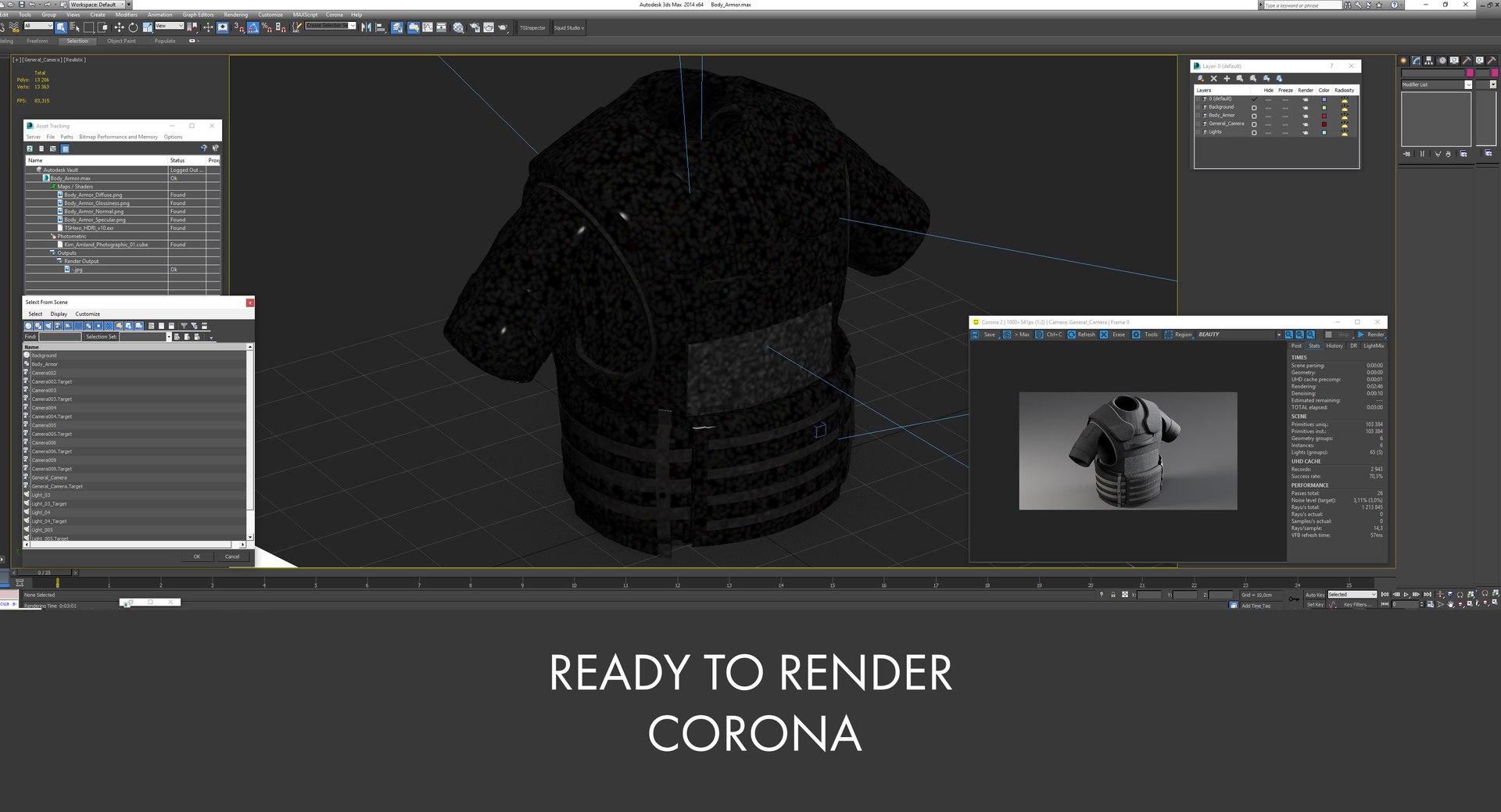Toggle current-layer box for Body_Armor layer

point(1254,116)
